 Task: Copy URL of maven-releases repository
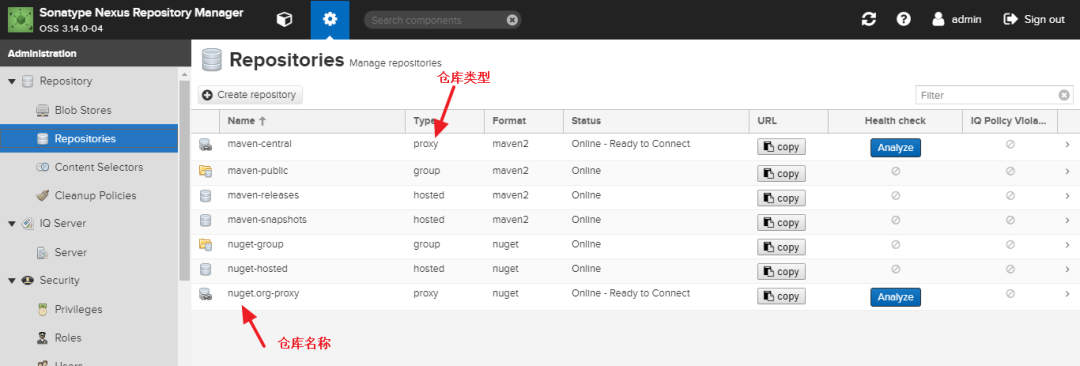781,199
